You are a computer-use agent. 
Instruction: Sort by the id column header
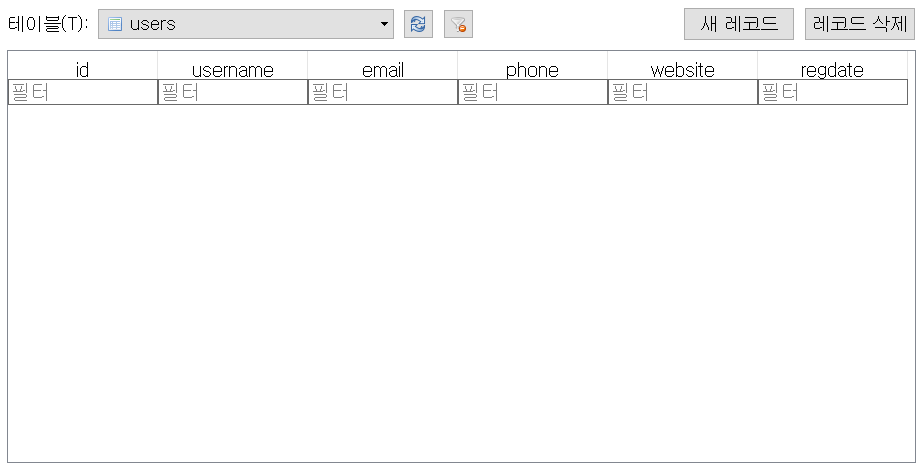coord(82,66)
